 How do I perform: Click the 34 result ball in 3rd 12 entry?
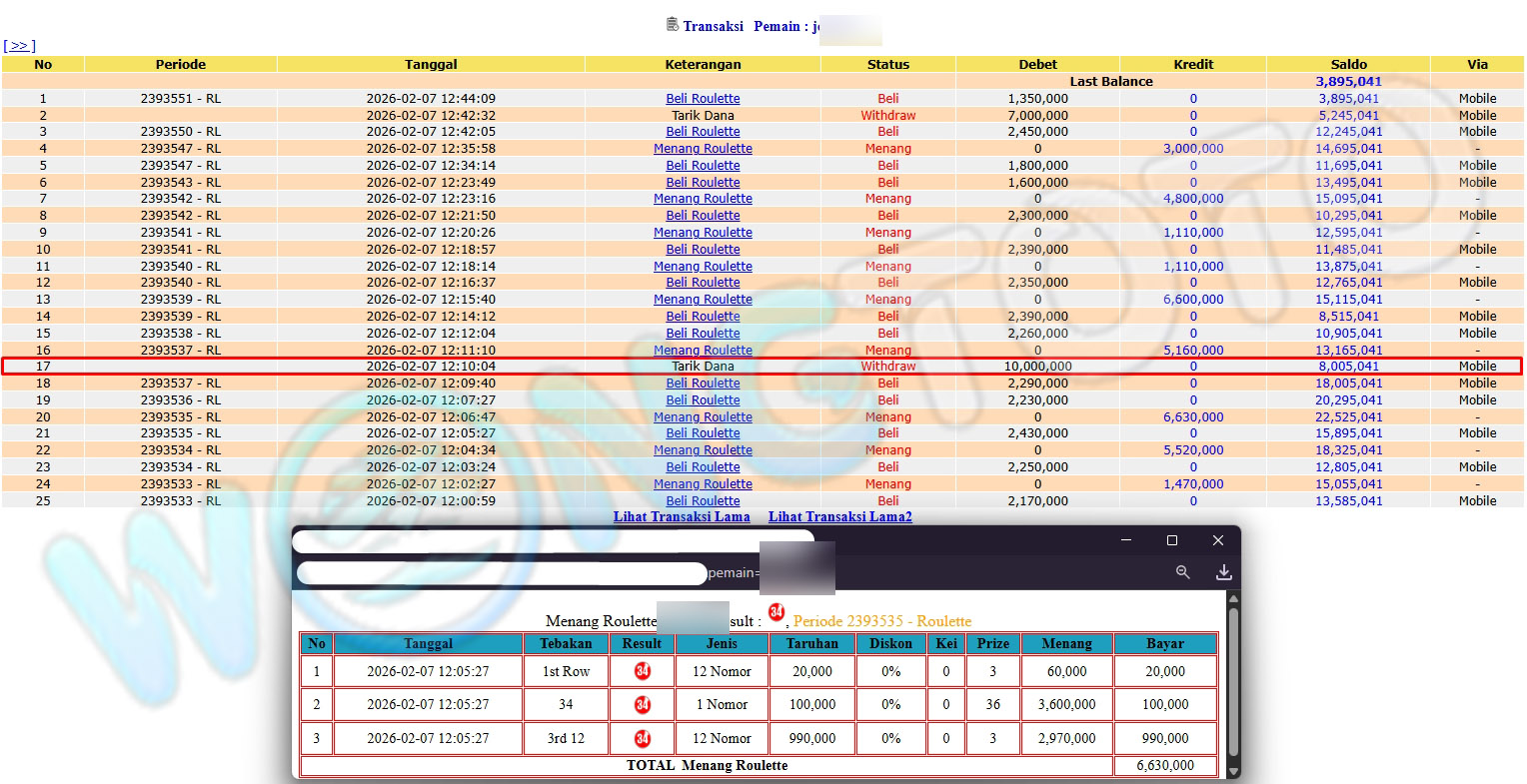coord(643,738)
